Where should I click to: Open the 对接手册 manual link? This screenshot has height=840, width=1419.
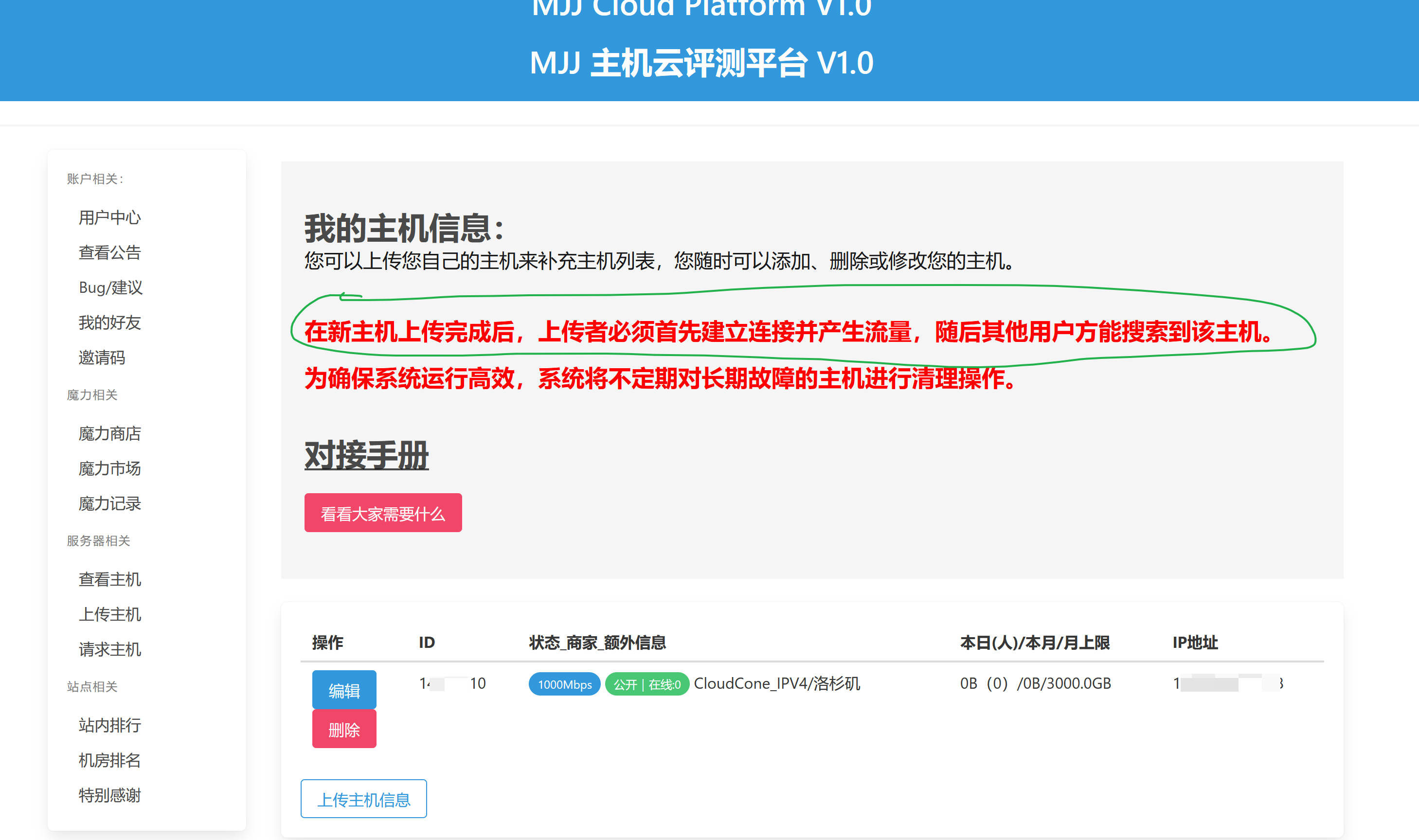coord(366,456)
